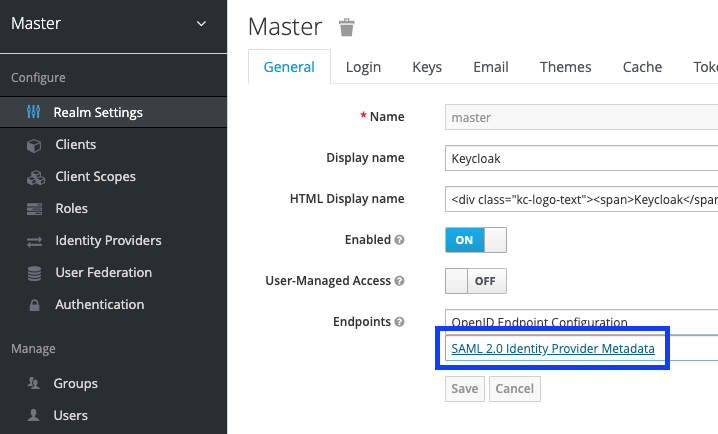Click the Roles list icon
The width and height of the screenshot is (718, 434).
coord(34,209)
